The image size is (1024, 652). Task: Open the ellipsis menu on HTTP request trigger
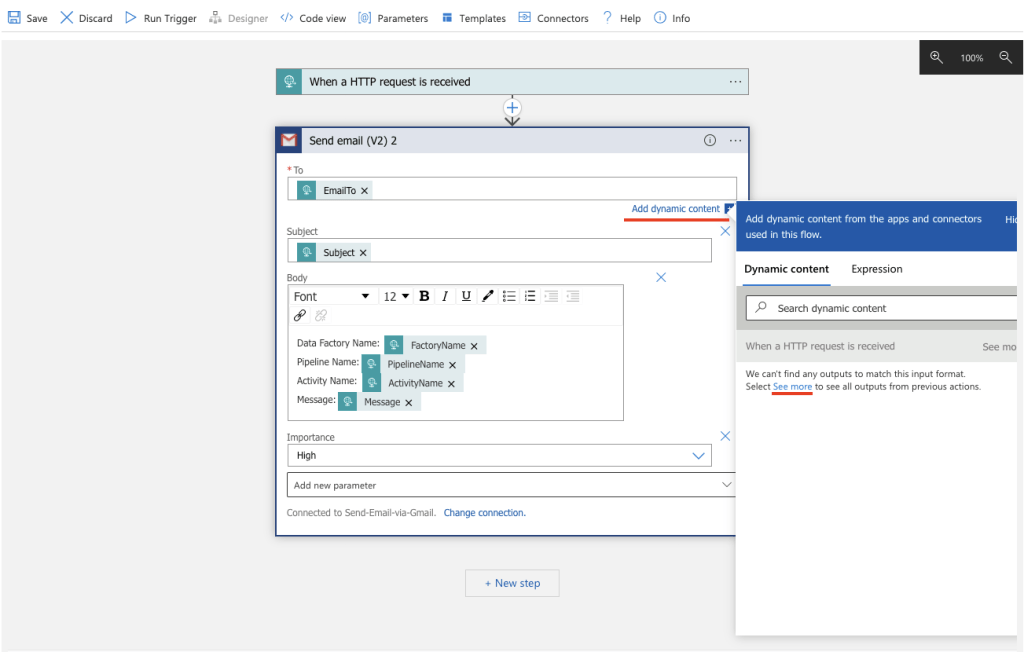(x=735, y=82)
